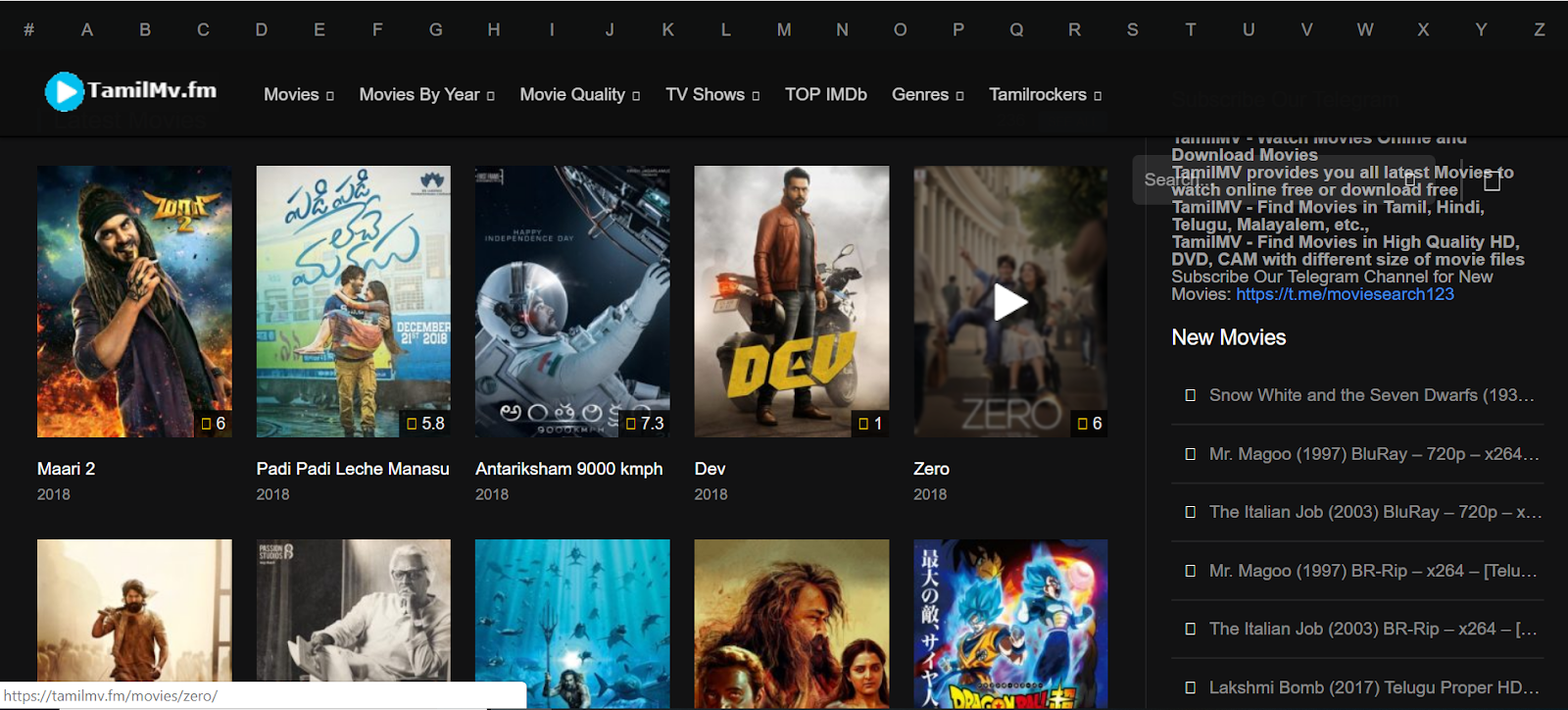Open Lakshmi Bomb (2017) Telugu Proper entry
The image size is (1568, 710).
1374,687
